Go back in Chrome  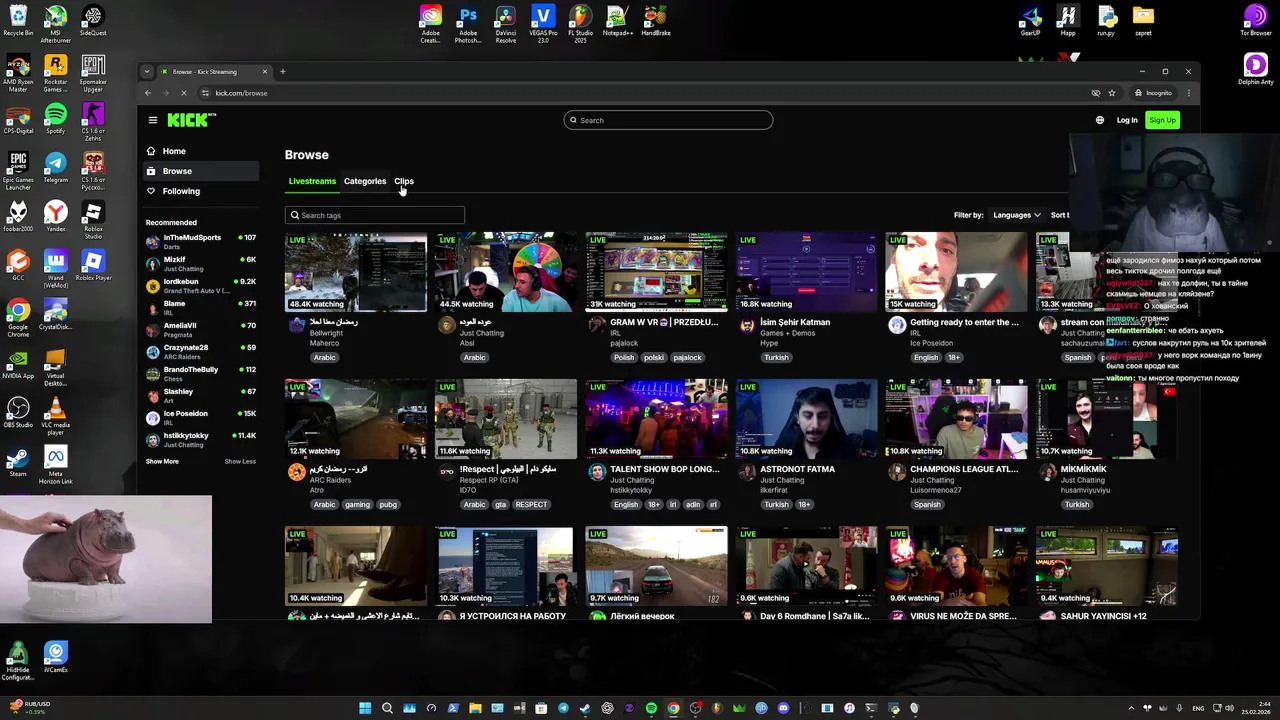point(148,93)
